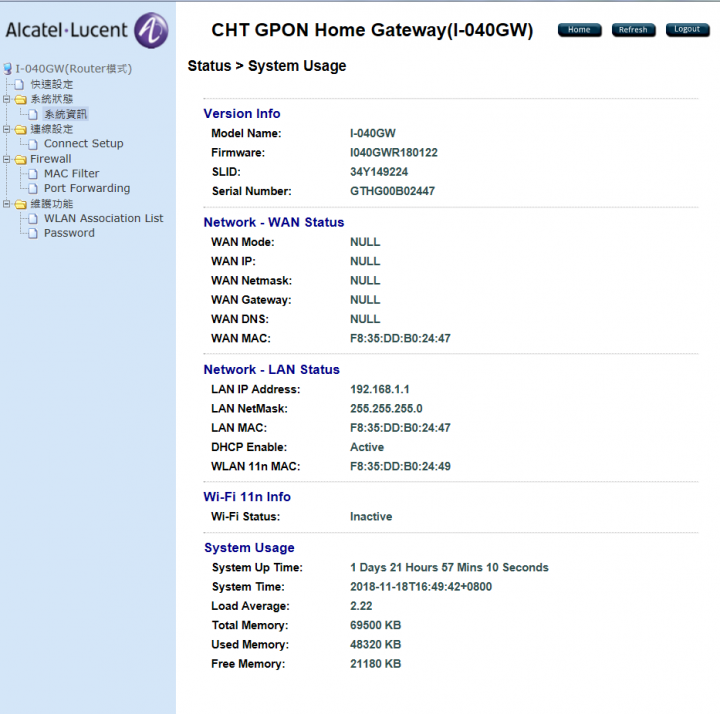The width and height of the screenshot is (720, 714).
Task: Click the WLAN 11n MAC F8:35:DD:B0:24:49
Action: click(x=400, y=467)
